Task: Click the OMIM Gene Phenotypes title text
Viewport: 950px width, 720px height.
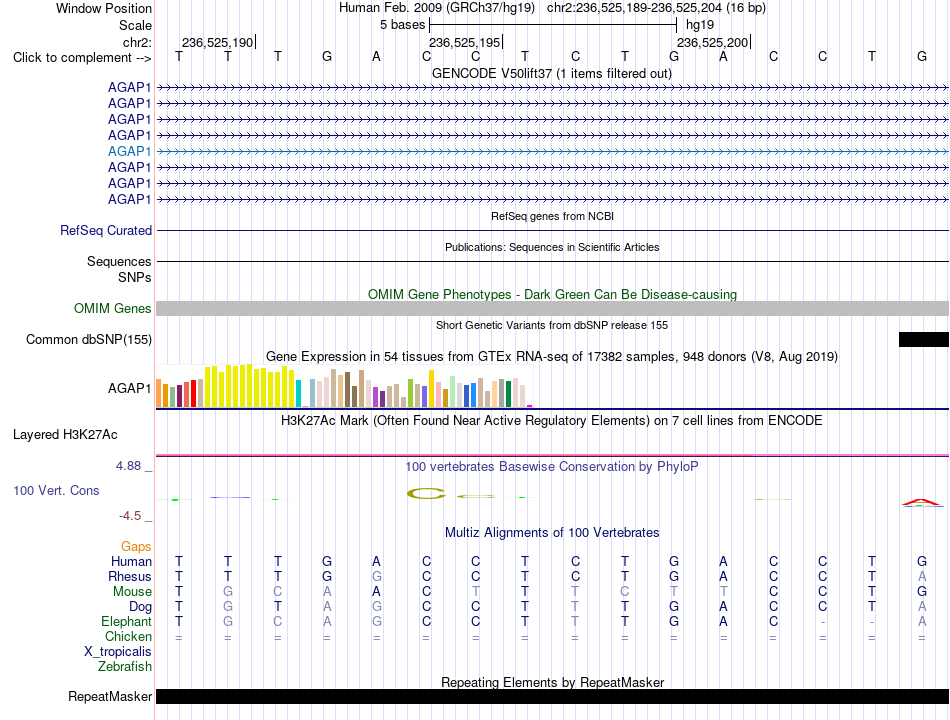Action: (552, 295)
